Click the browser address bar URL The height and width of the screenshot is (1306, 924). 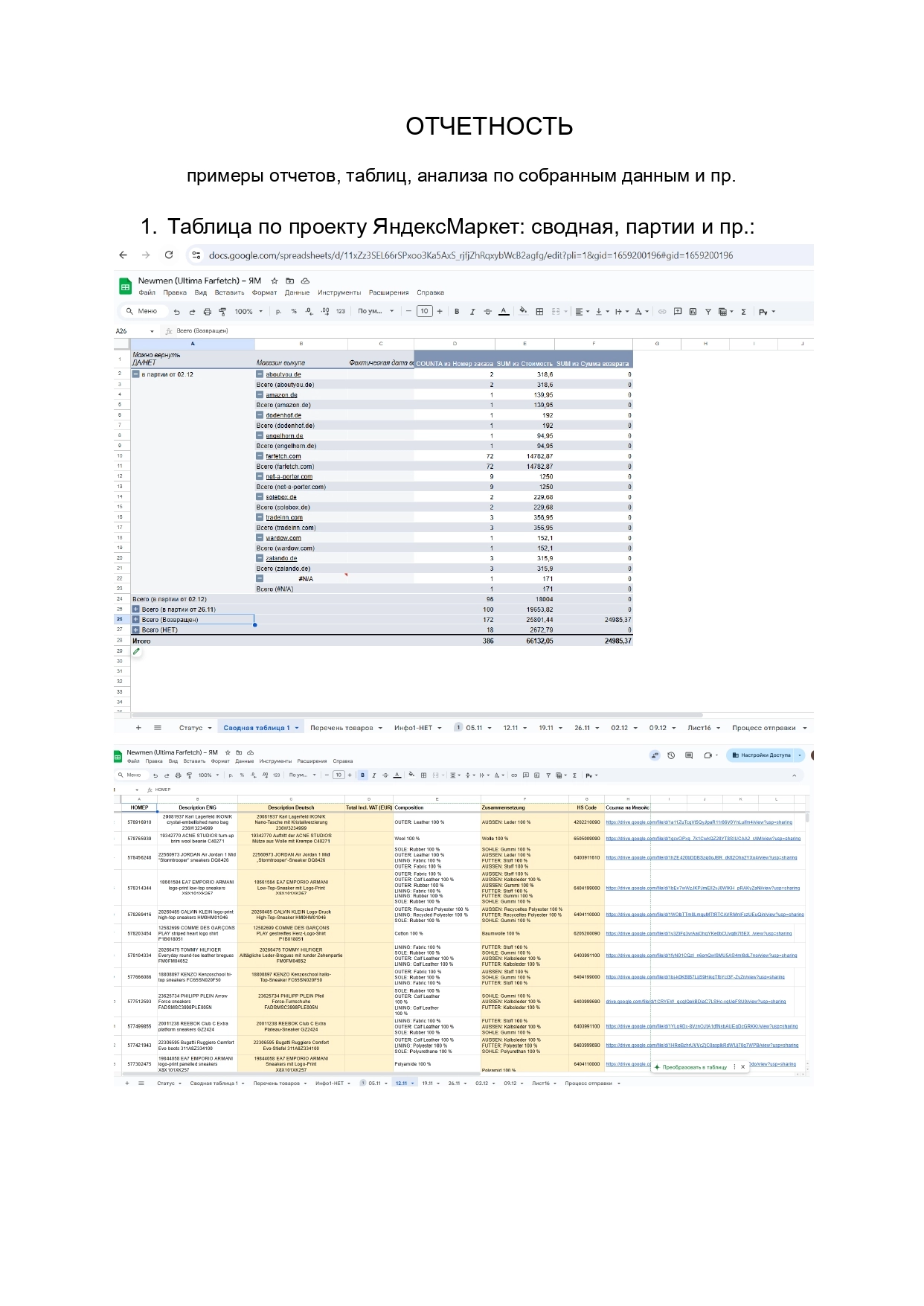(x=470, y=255)
